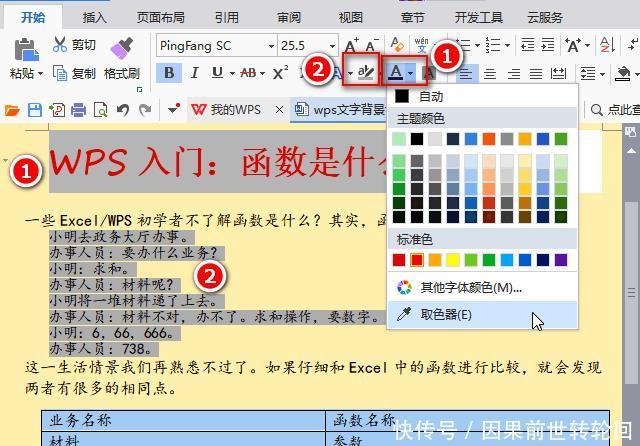
Task: Expand the Paste (粘贴) options arrow
Action: pyautogui.click(x=40, y=74)
